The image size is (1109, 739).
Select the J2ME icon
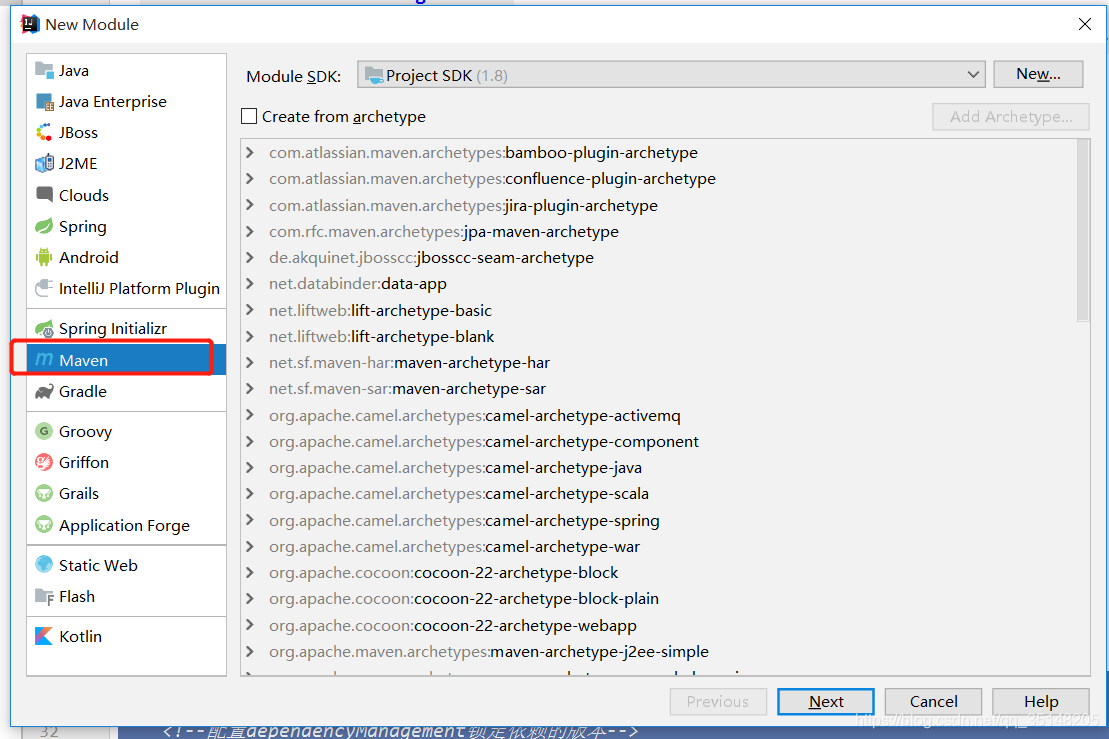44,163
